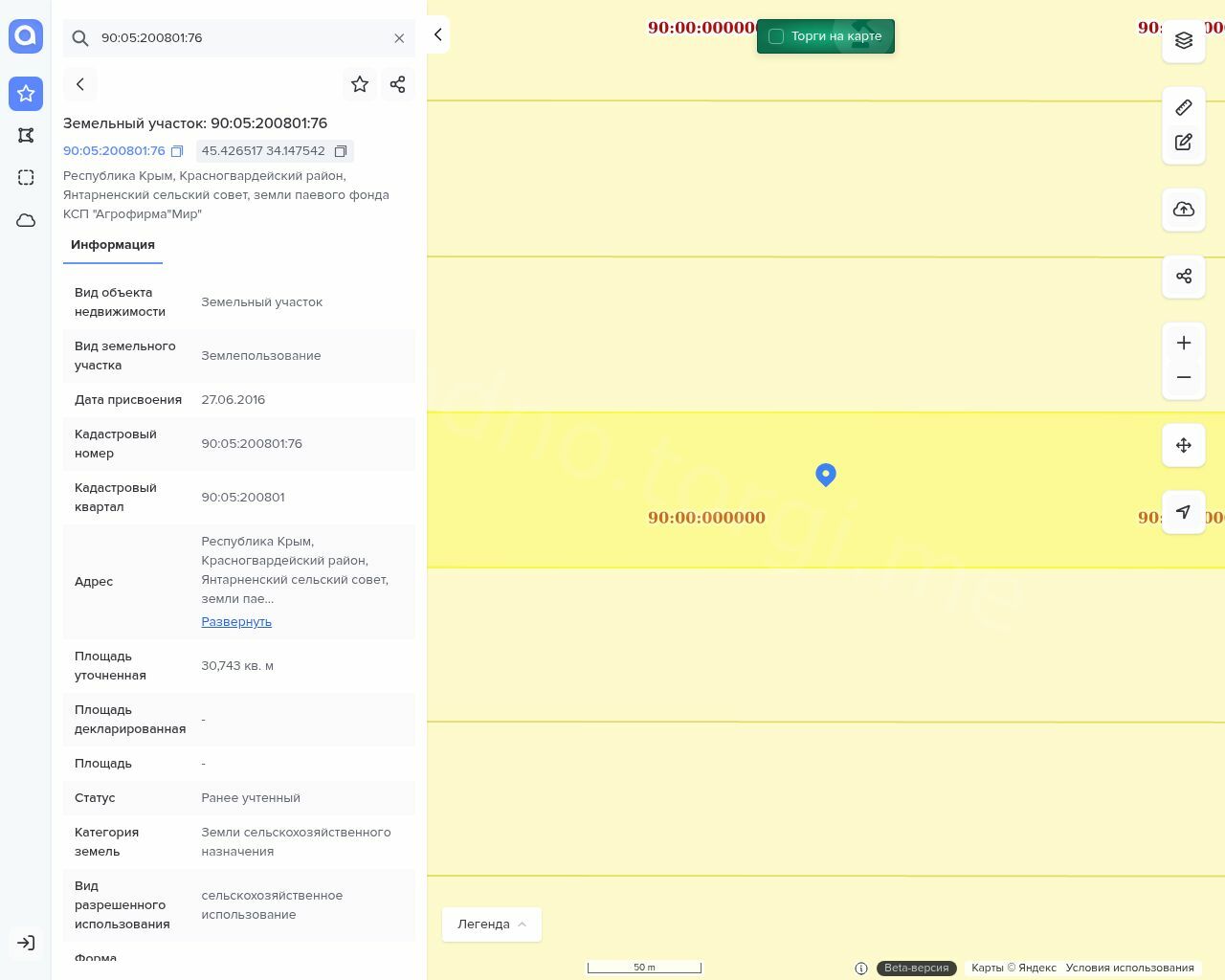Clear the search field text
This screenshot has width=1225, height=980.
(x=399, y=38)
